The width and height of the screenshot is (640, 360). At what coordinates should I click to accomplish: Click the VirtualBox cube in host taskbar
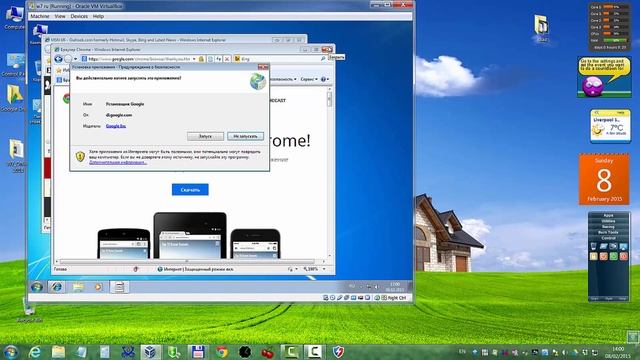[x=151, y=352]
